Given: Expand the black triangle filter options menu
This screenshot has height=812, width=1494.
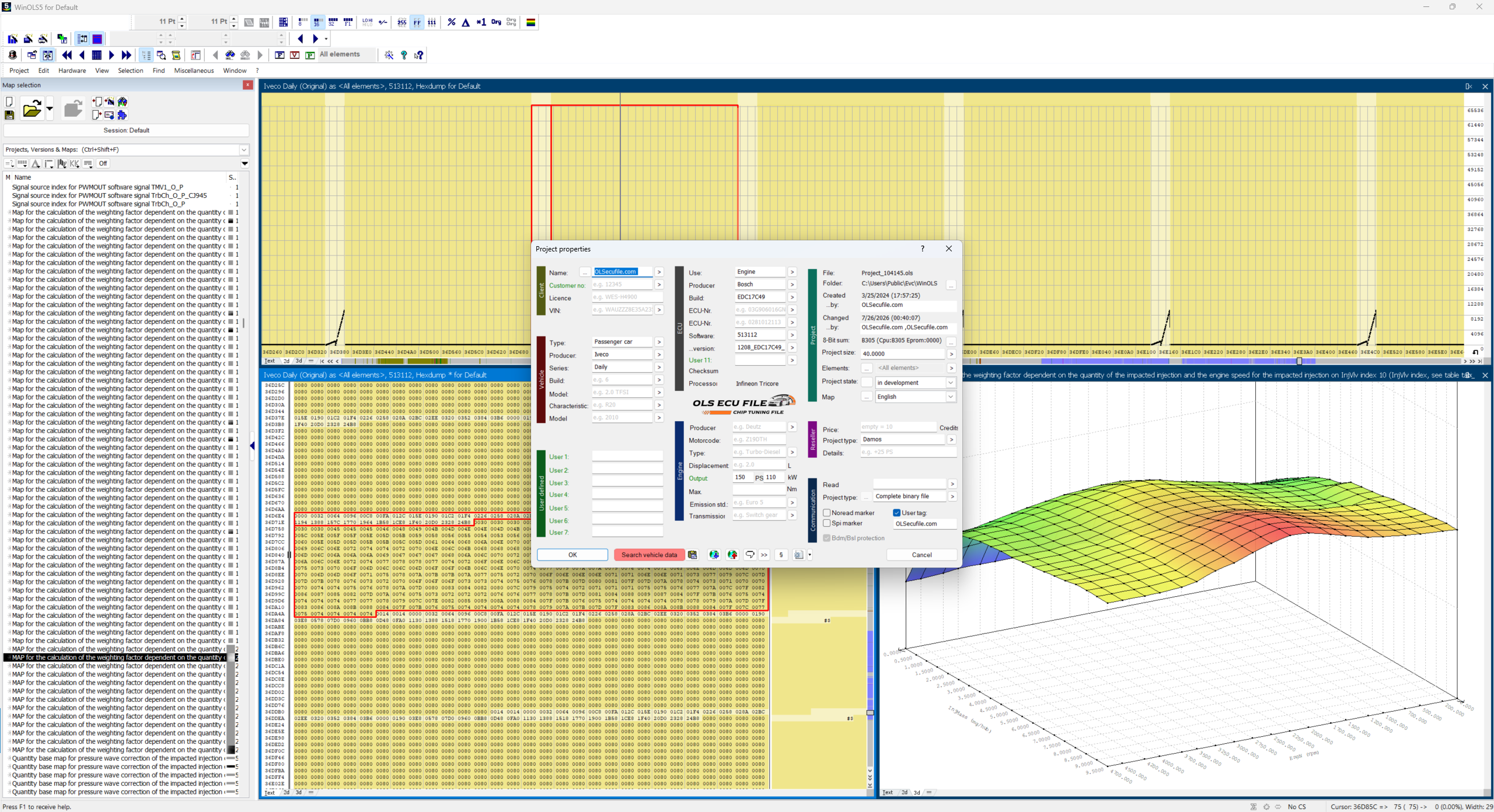Looking at the screenshot, I should (x=245, y=164).
